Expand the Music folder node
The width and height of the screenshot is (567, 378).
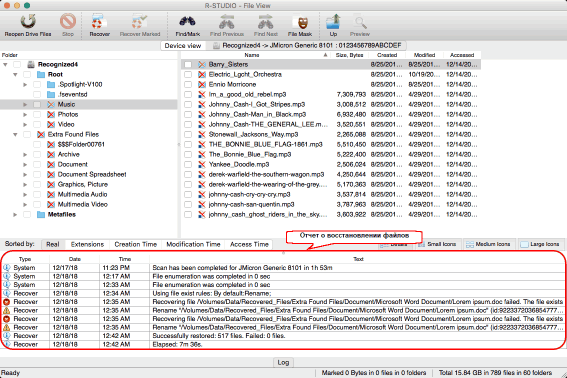[x=25, y=105]
